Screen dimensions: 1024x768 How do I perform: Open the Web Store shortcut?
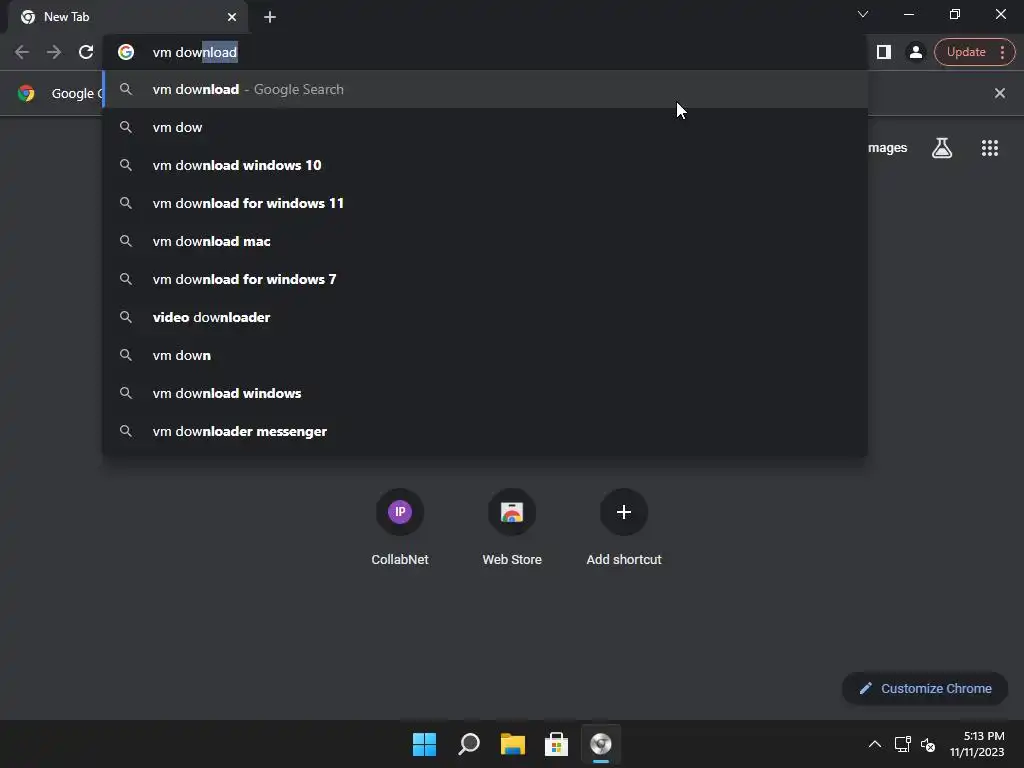(x=512, y=528)
